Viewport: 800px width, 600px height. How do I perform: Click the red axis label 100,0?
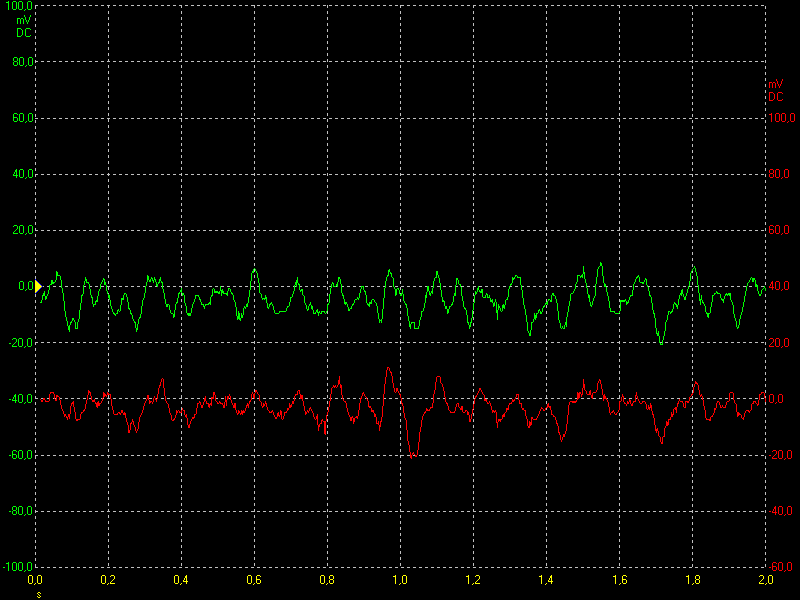(x=782, y=118)
